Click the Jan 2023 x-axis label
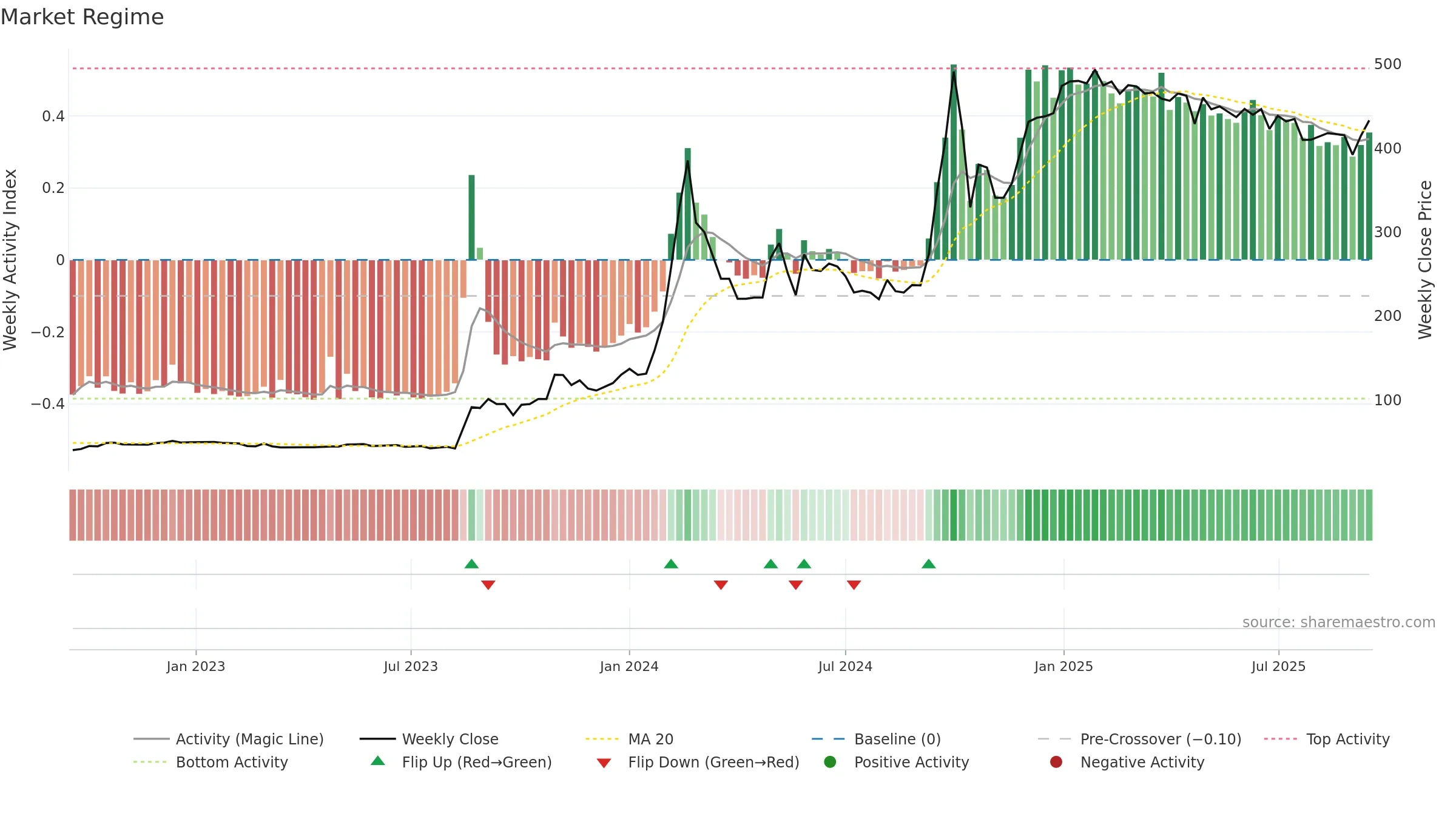The image size is (1456, 819). click(x=196, y=667)
